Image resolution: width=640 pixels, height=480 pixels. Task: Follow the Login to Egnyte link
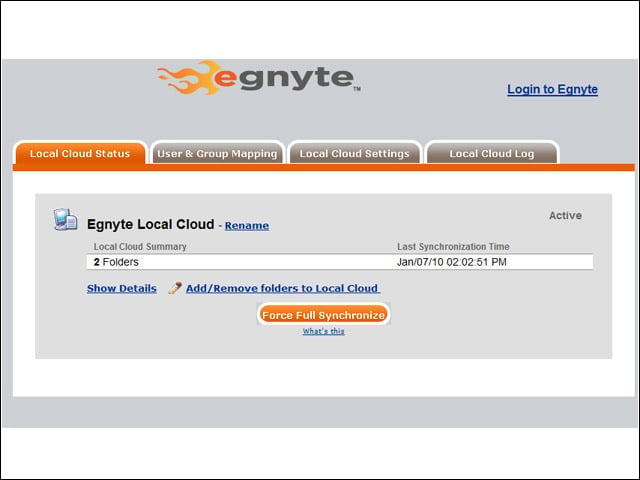(552, 89)
